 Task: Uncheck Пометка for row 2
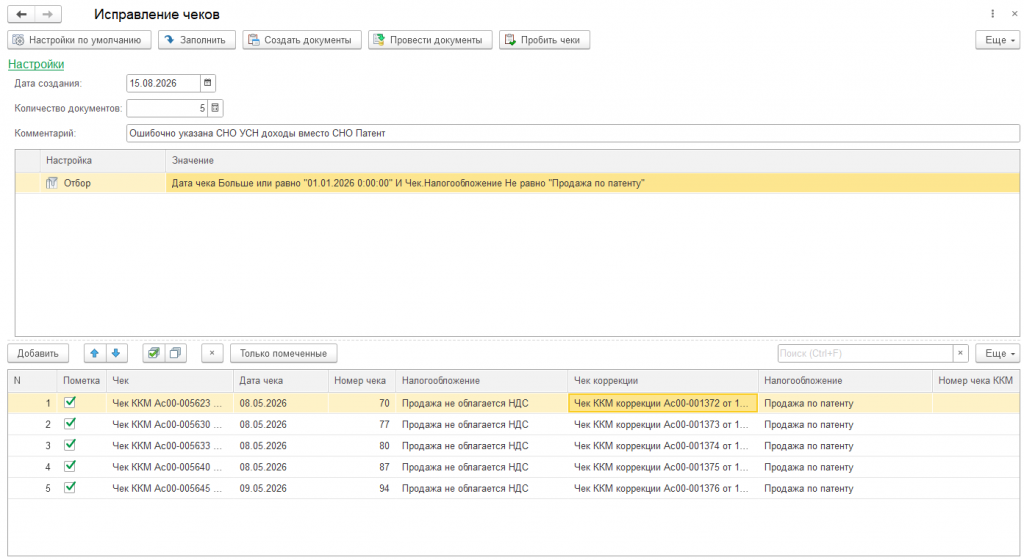click(x=70, y=424)
